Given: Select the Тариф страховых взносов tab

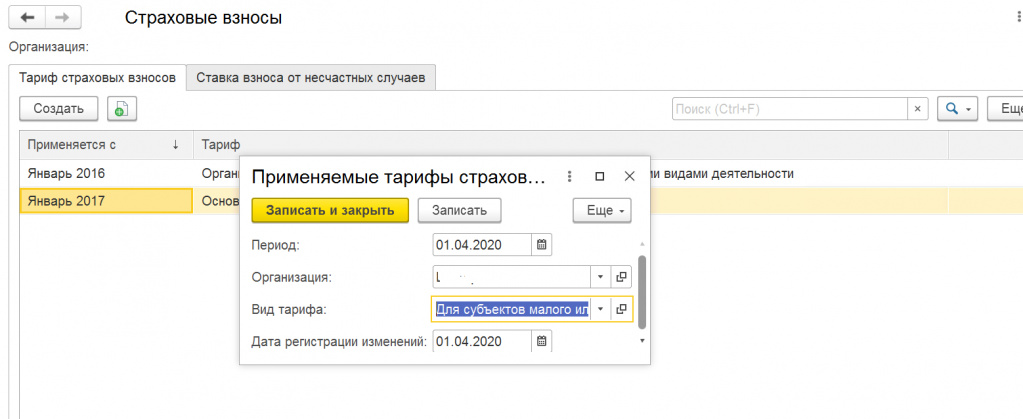Looking at the screenshot, I should [97, 77].
